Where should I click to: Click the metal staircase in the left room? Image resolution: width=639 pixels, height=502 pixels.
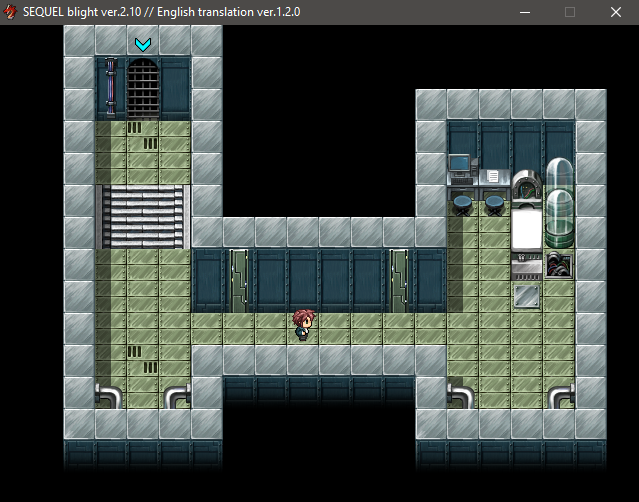[x=143, y=217]
